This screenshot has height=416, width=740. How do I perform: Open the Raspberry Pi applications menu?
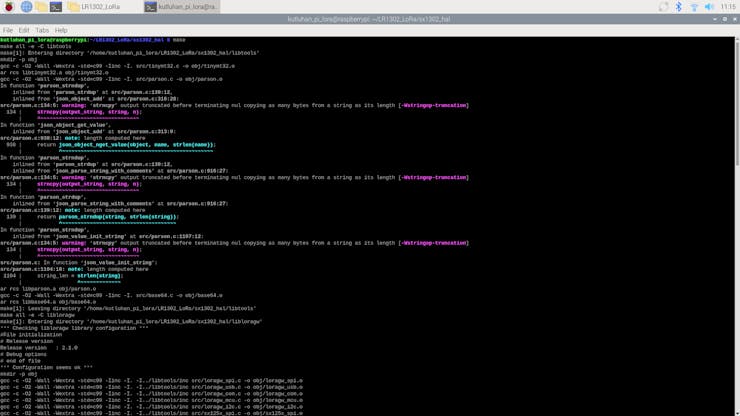[9, 7]
